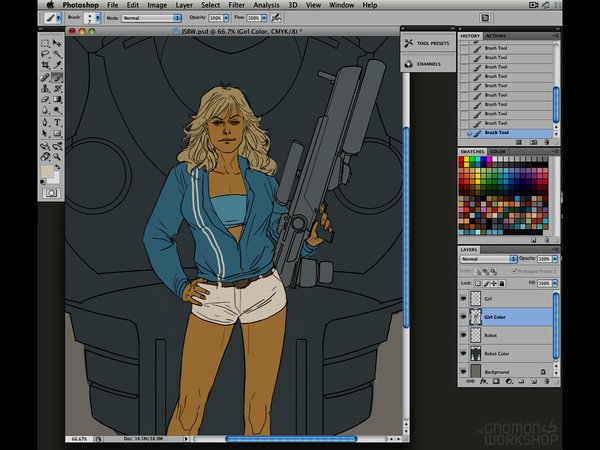This screenshot has width=600, height=450.
Task: Select the Eraser tool
Action: 45,99
